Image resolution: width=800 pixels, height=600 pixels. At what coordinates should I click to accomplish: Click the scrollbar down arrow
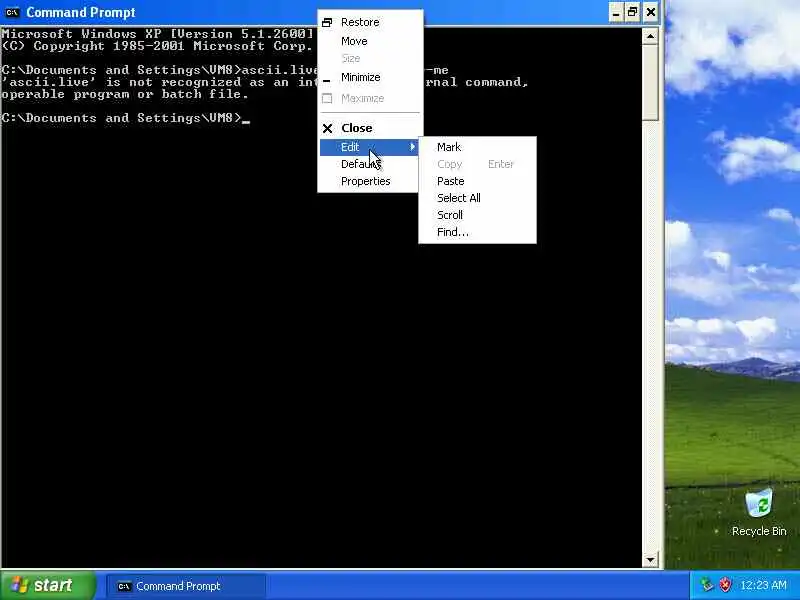click(650, 560)
